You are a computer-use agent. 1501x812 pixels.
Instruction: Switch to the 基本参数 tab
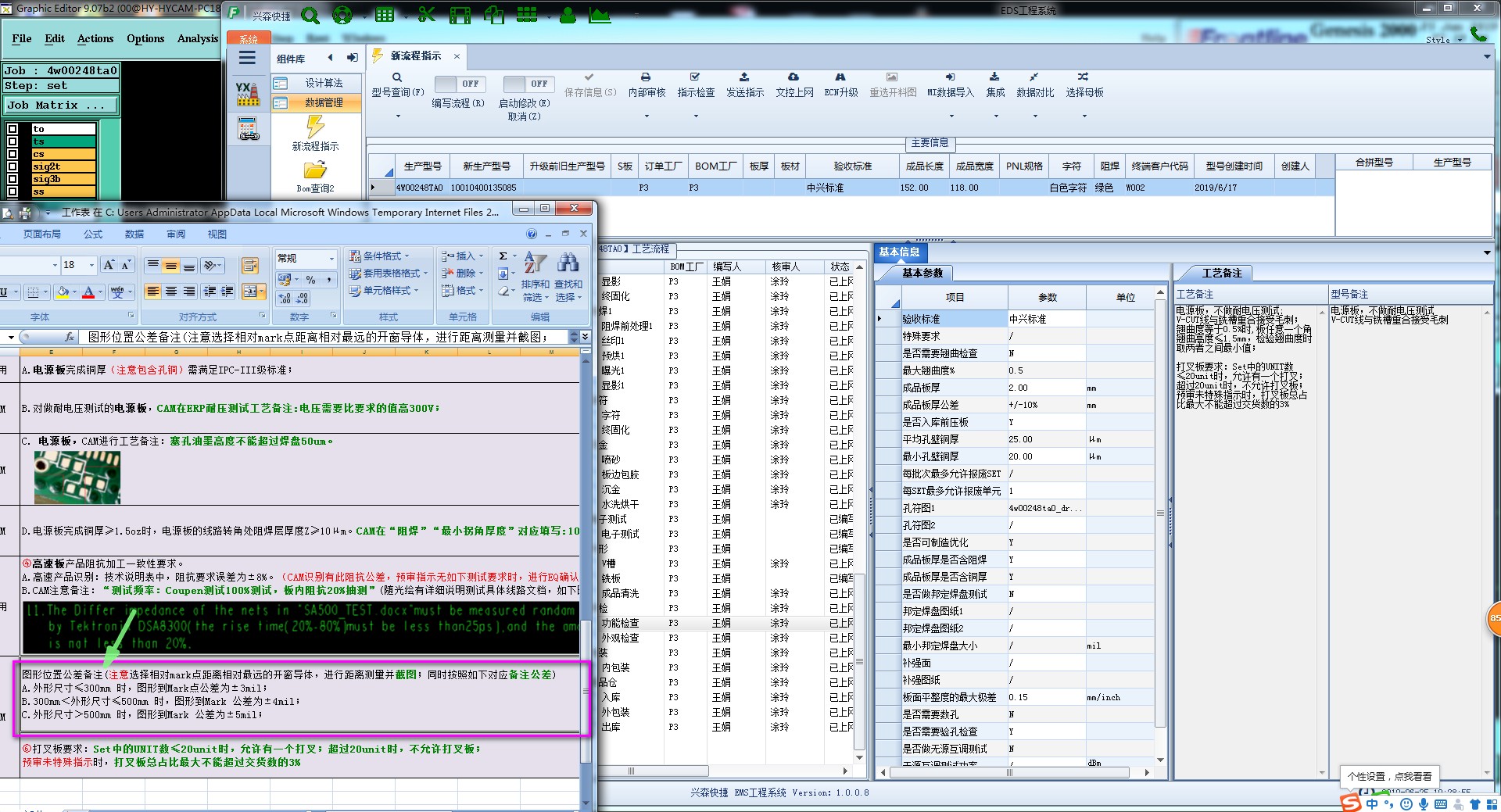(922, 274)
